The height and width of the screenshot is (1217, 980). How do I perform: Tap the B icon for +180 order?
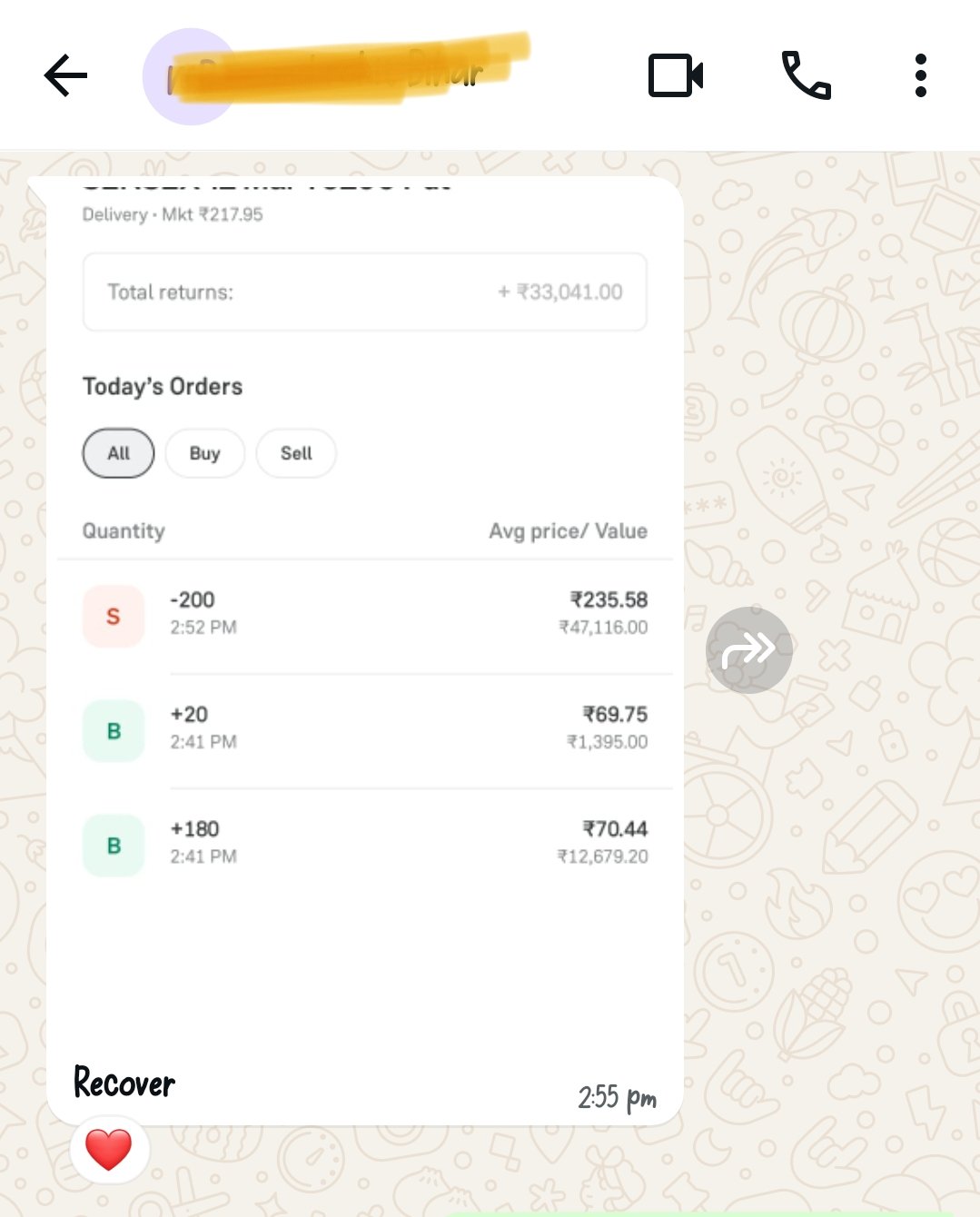point(114,846)
